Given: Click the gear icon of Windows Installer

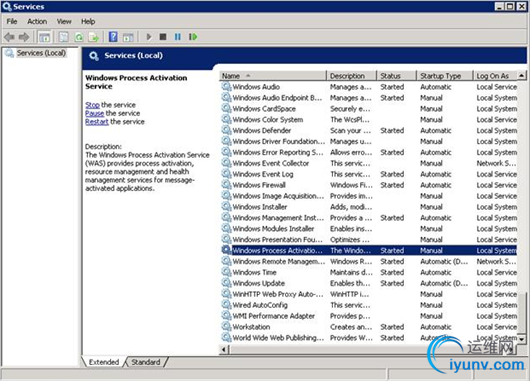Looking at the screenshot, I should click(x=226, y=207).
